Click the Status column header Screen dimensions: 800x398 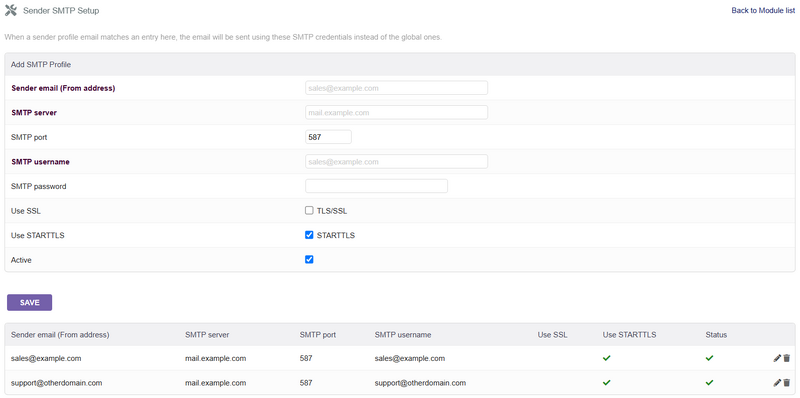coord(716,335)
